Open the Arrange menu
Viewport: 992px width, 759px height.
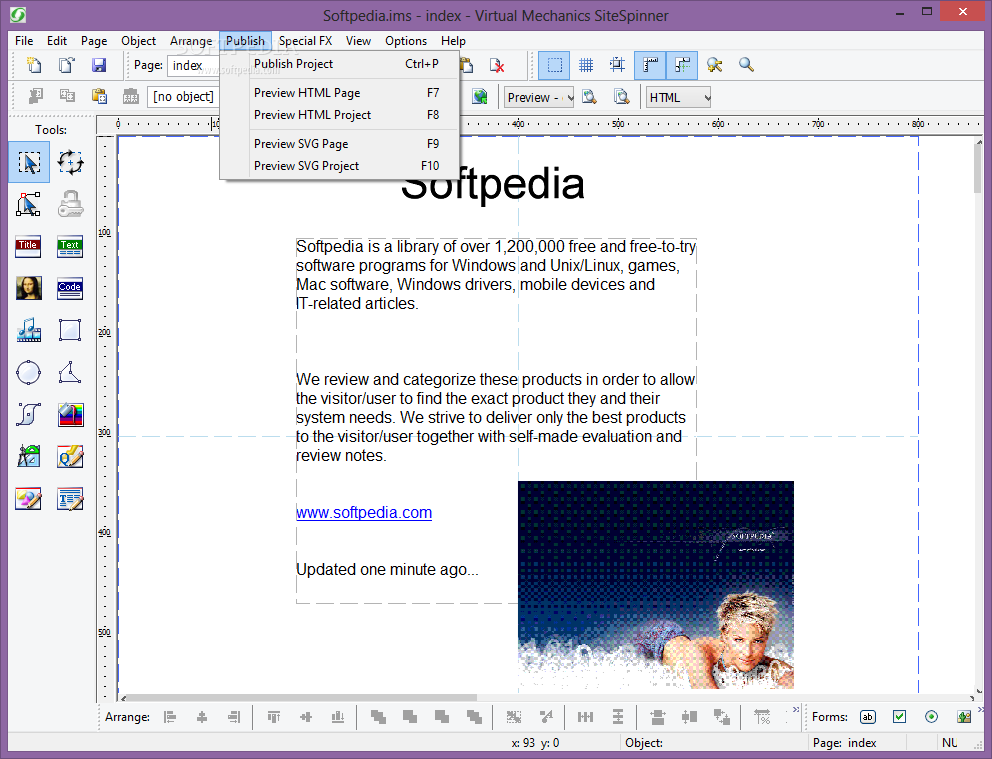[191, 41]
